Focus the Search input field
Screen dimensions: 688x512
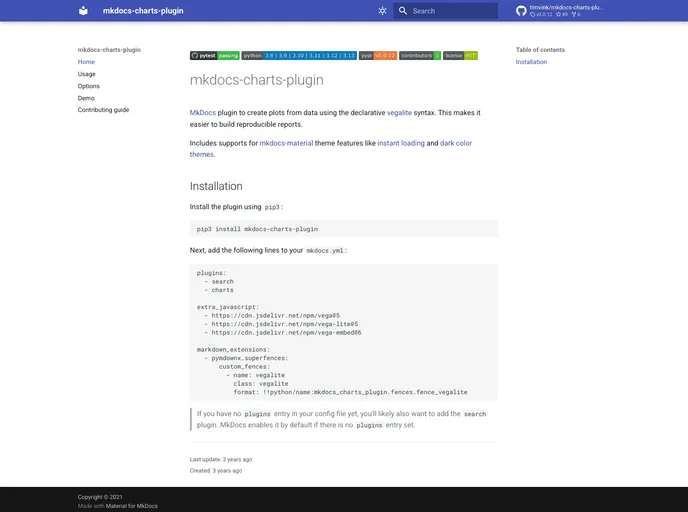click(445, 11)
